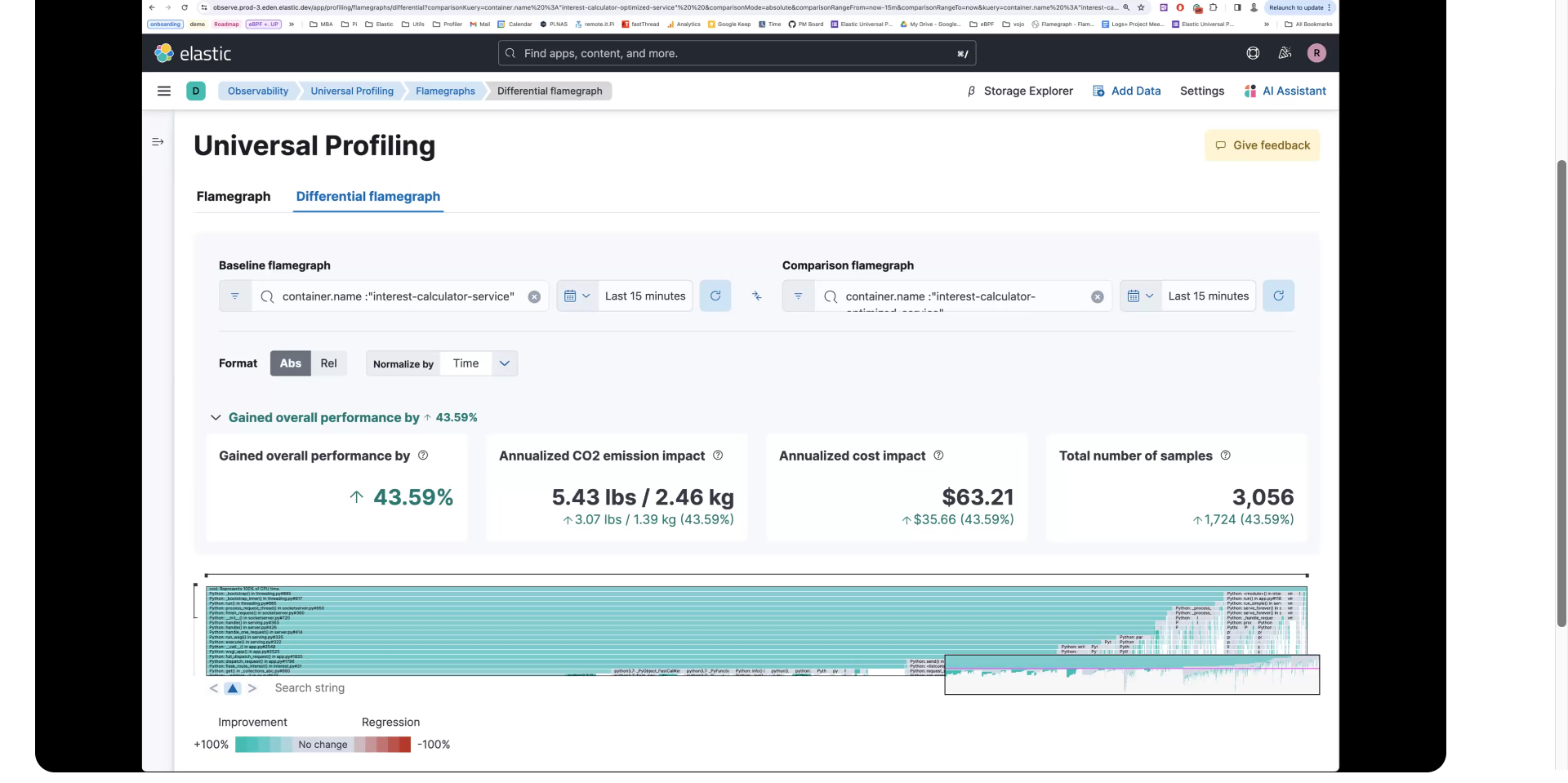The height and width of the screenshot is (783, 1568).
Task: Click Add Data link
Action: click(1136, 91)
